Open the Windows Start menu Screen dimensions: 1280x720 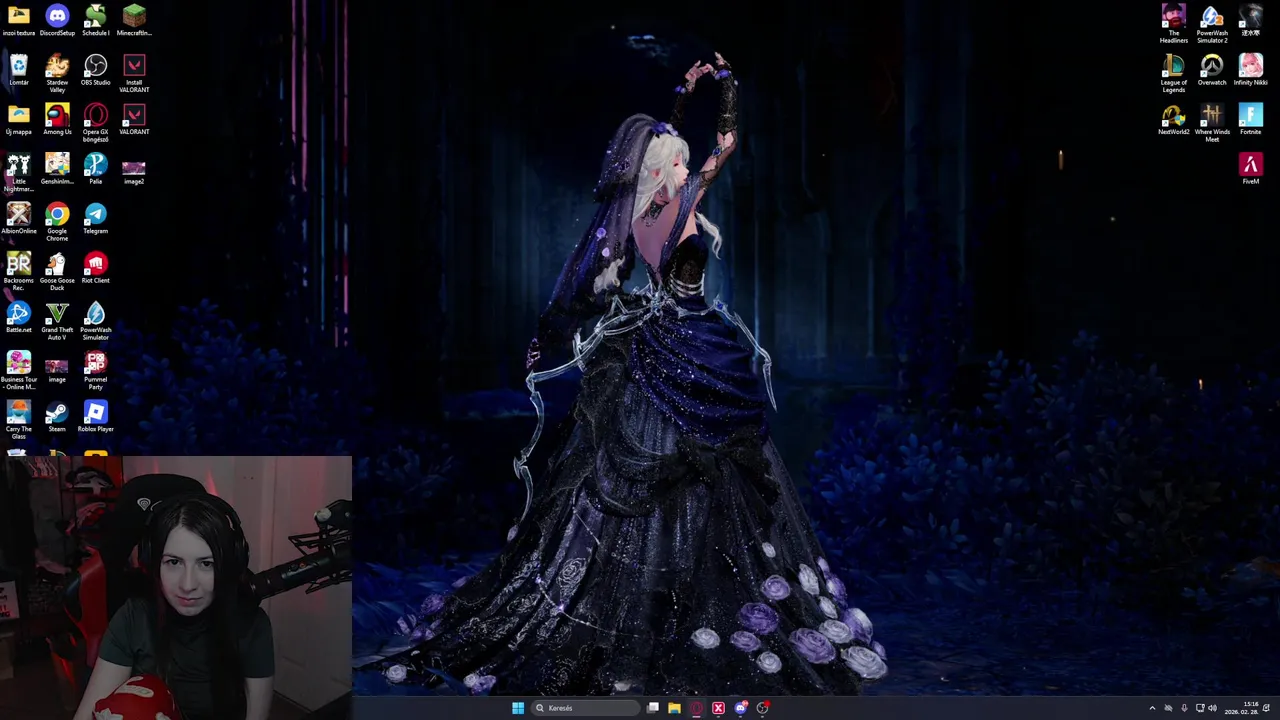(518, 708)
